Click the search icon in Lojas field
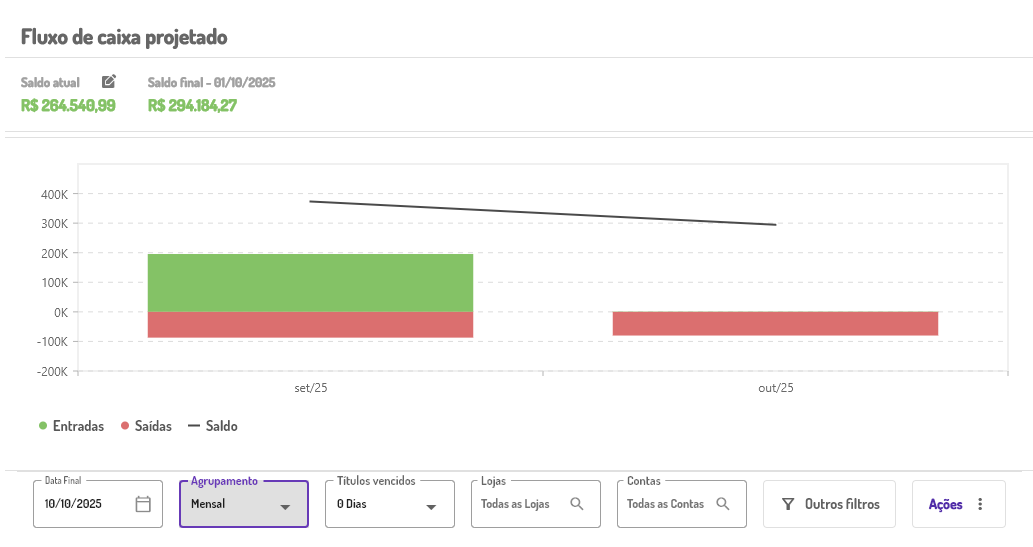The height and width of the screenshot is (547, 1033). (x=577, y=504)
